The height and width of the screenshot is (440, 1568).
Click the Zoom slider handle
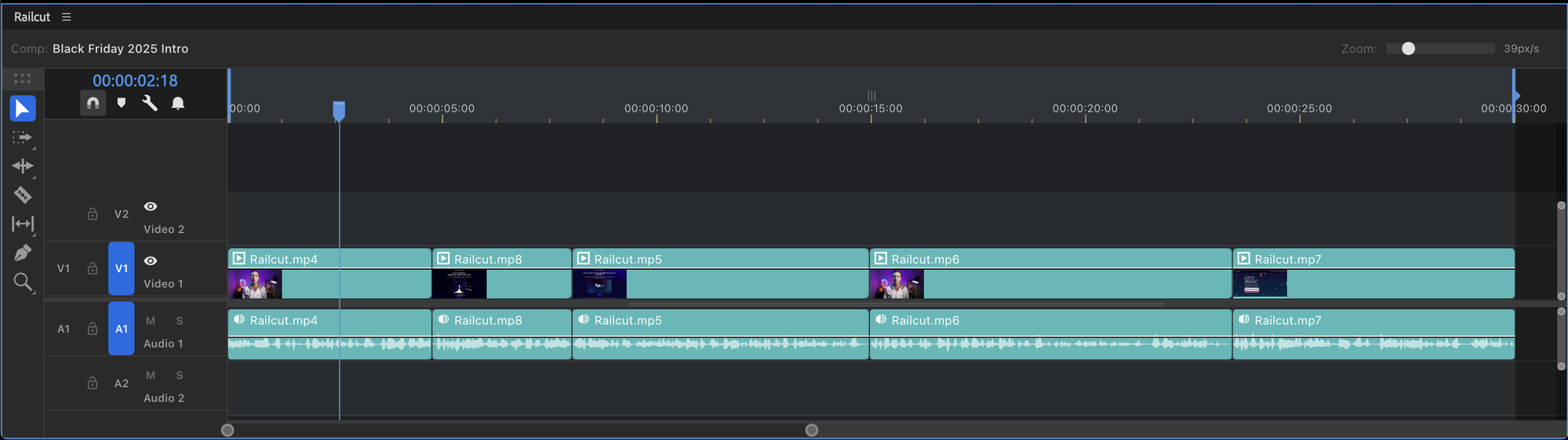(1408, 49)
